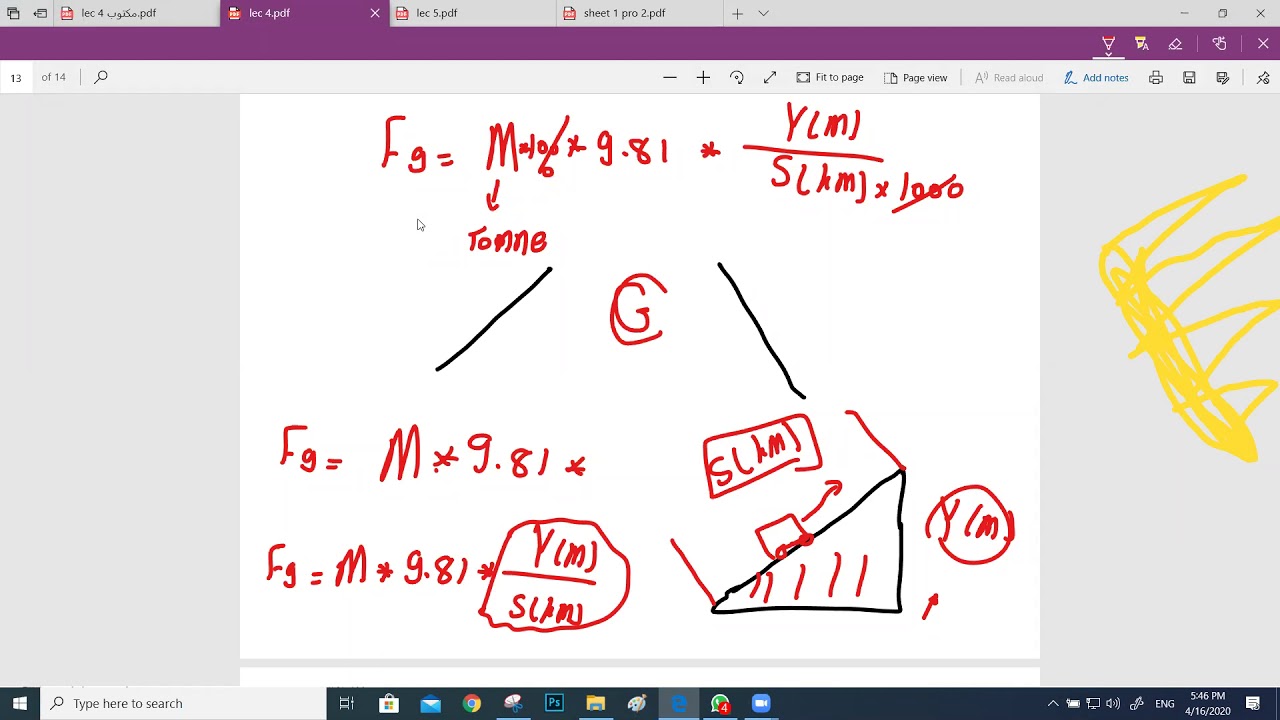Select the text highlighter tool

(1141, 44)
